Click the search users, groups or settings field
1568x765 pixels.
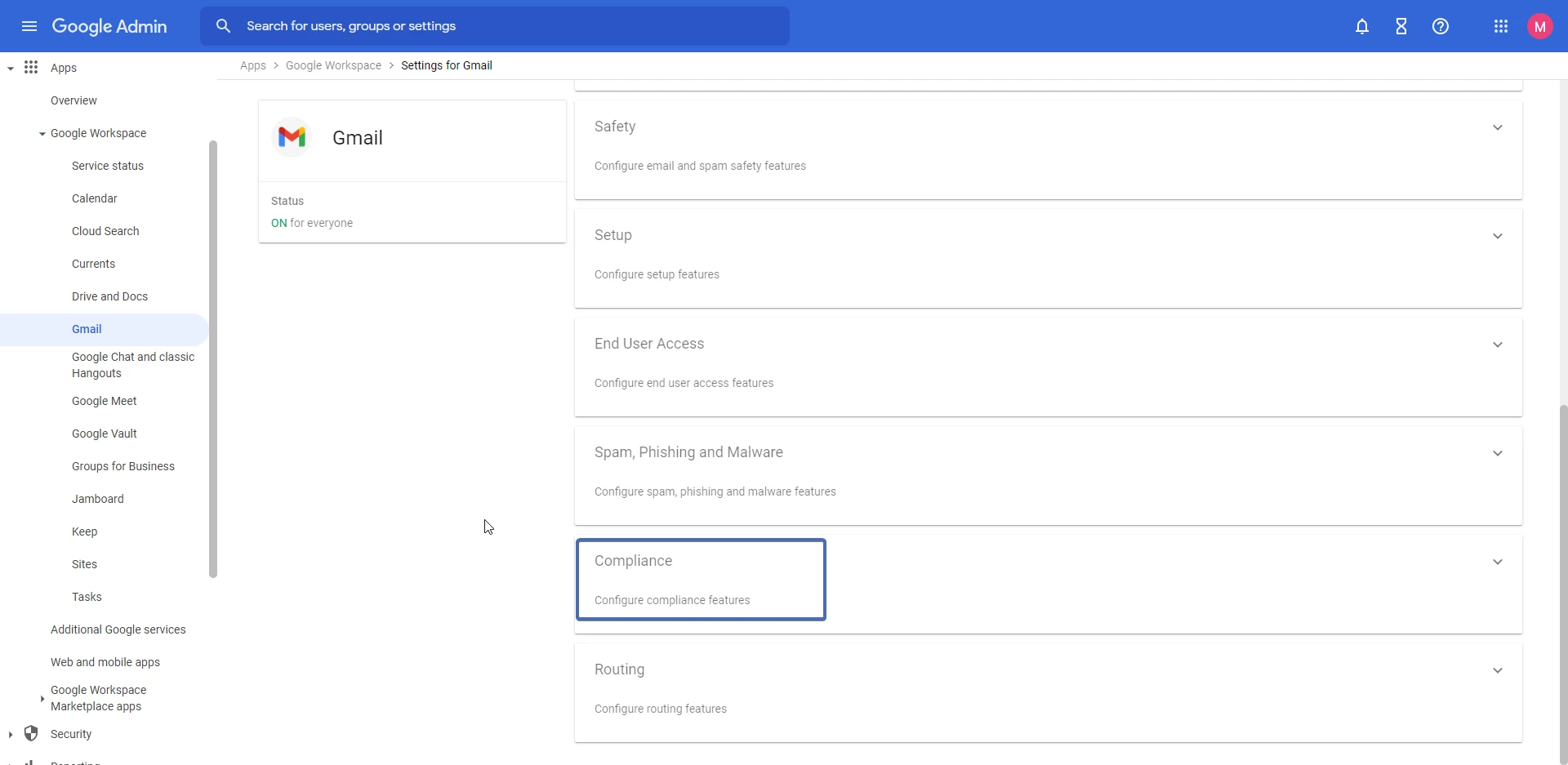pyautogui.click(x=506, y=26)
